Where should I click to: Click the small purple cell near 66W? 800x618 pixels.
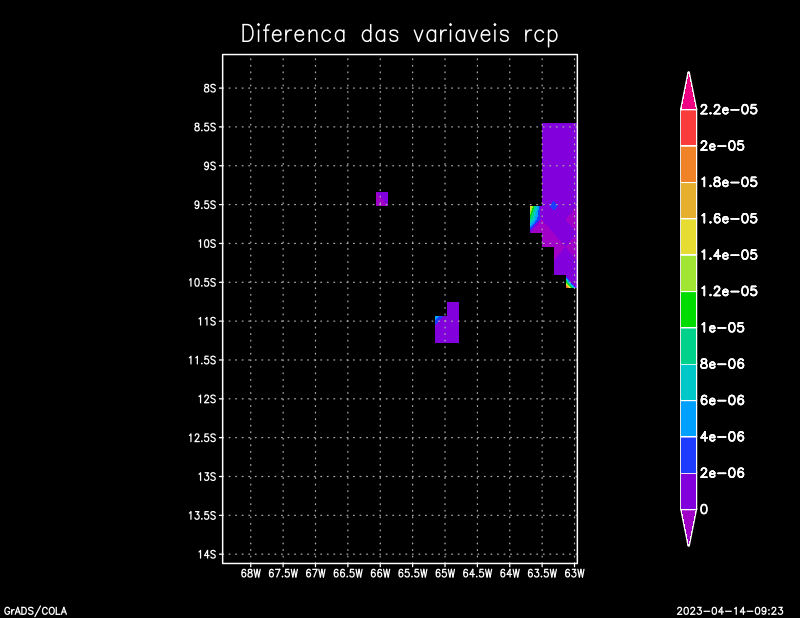tap(382, 198)
